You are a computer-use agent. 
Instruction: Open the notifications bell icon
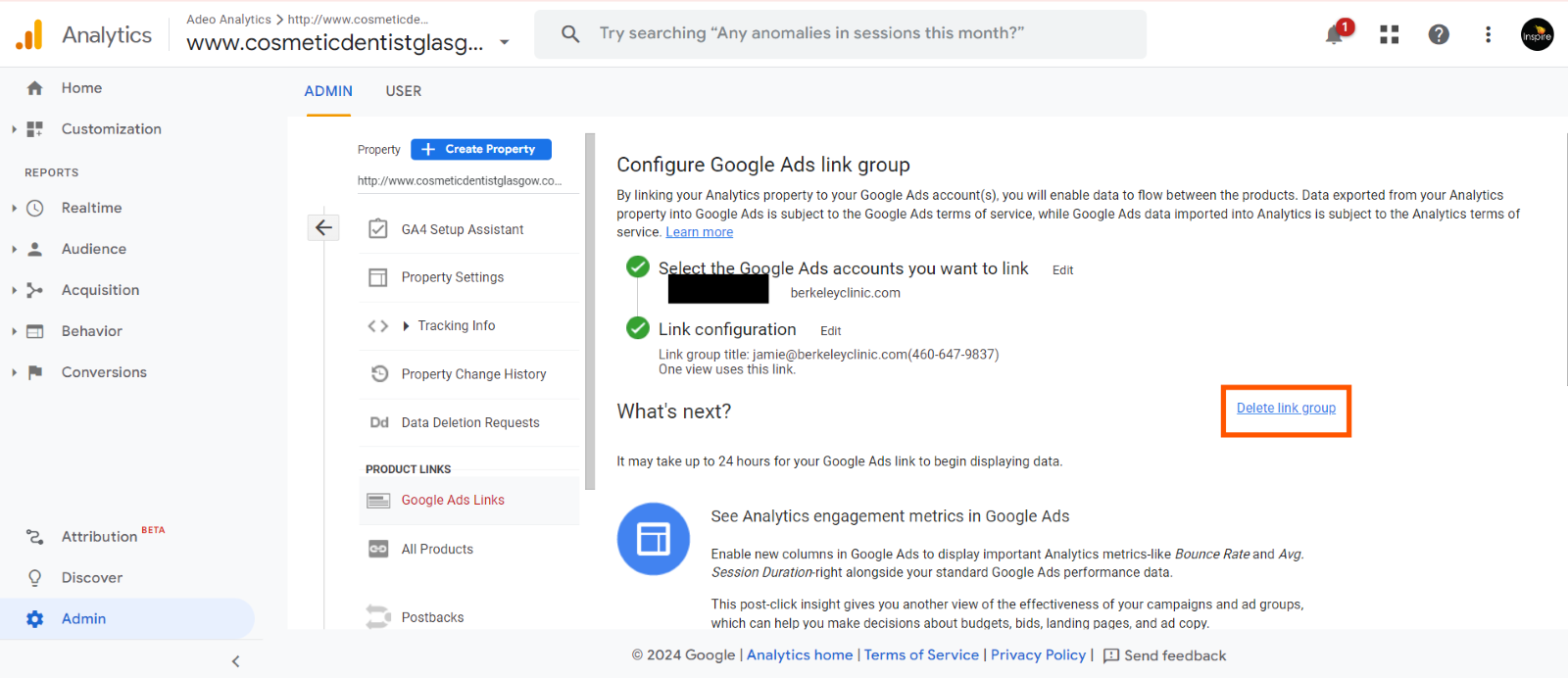point(1335,34)
